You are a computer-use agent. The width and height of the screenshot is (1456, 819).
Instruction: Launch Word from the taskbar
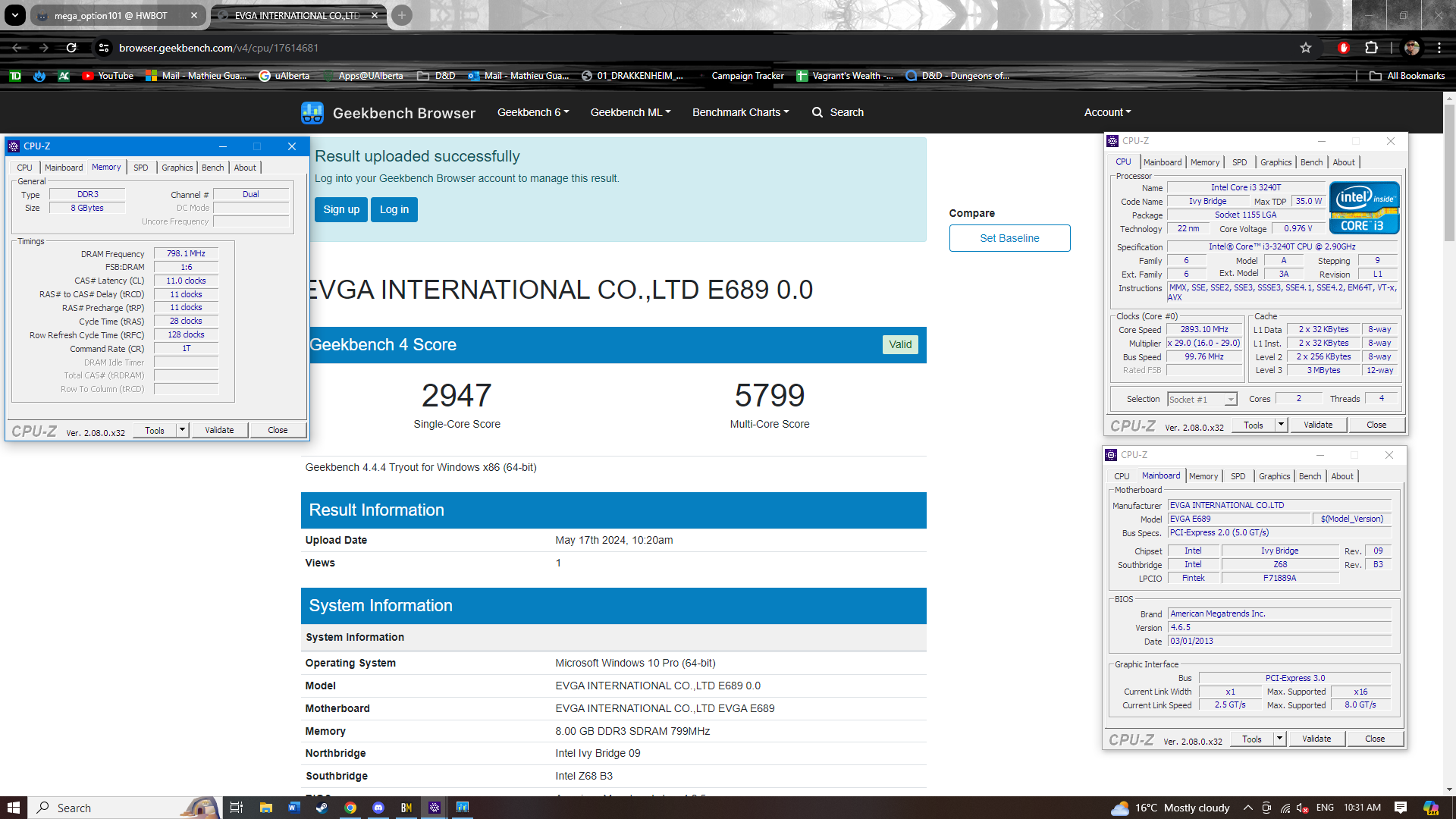[x=294, y=808]
